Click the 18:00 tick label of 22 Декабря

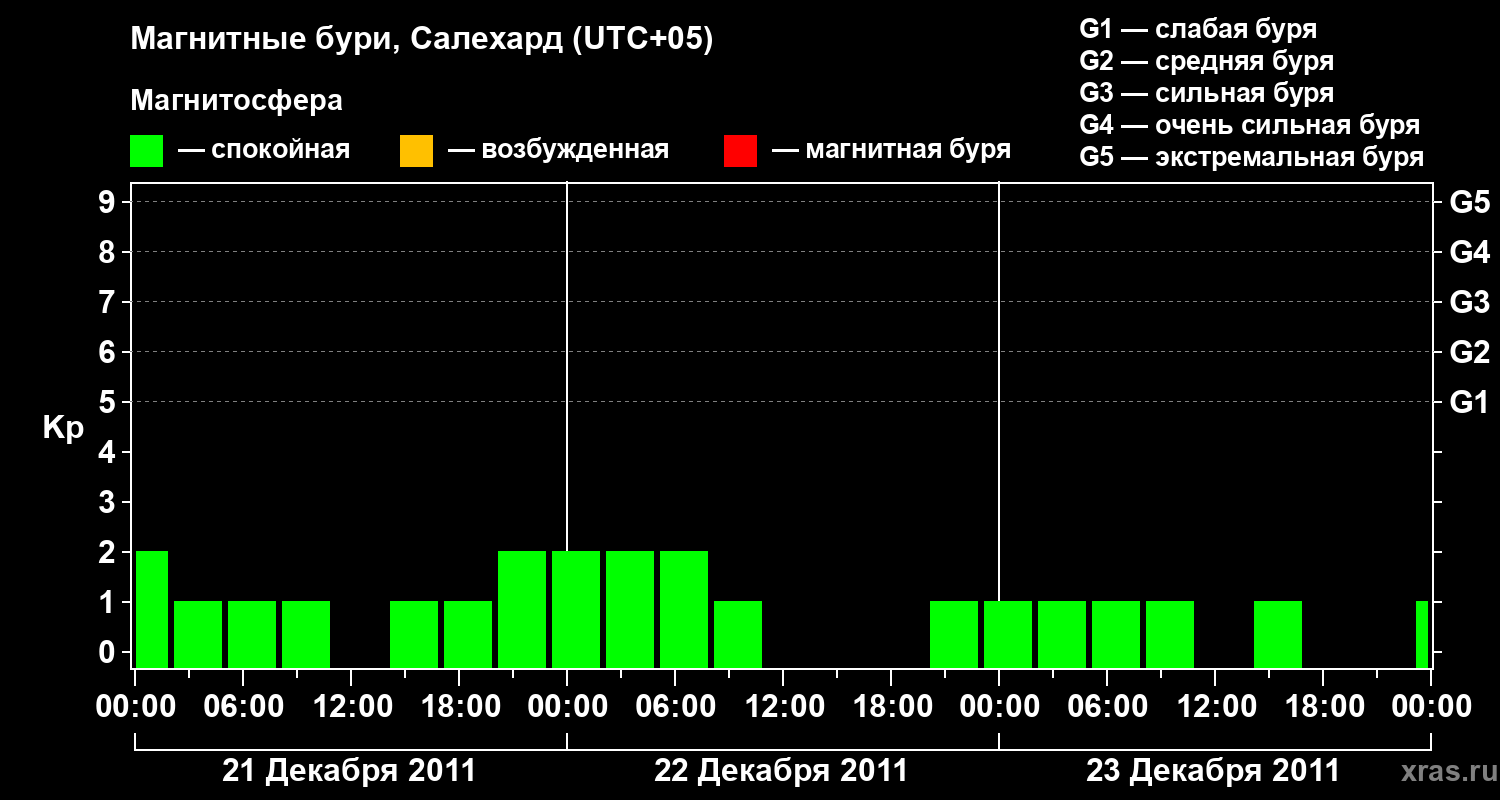click(891, 706)
